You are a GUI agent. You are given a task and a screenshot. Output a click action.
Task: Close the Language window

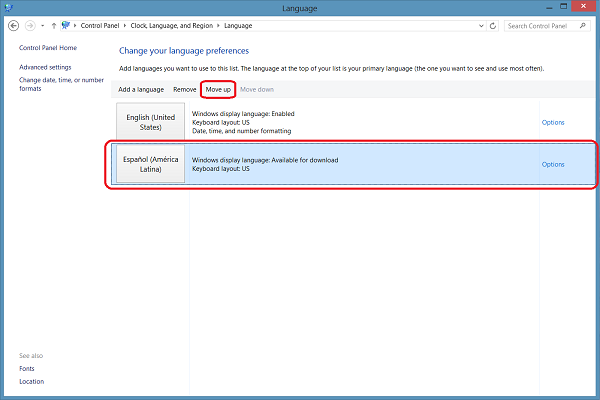click(x=583, y=6)
